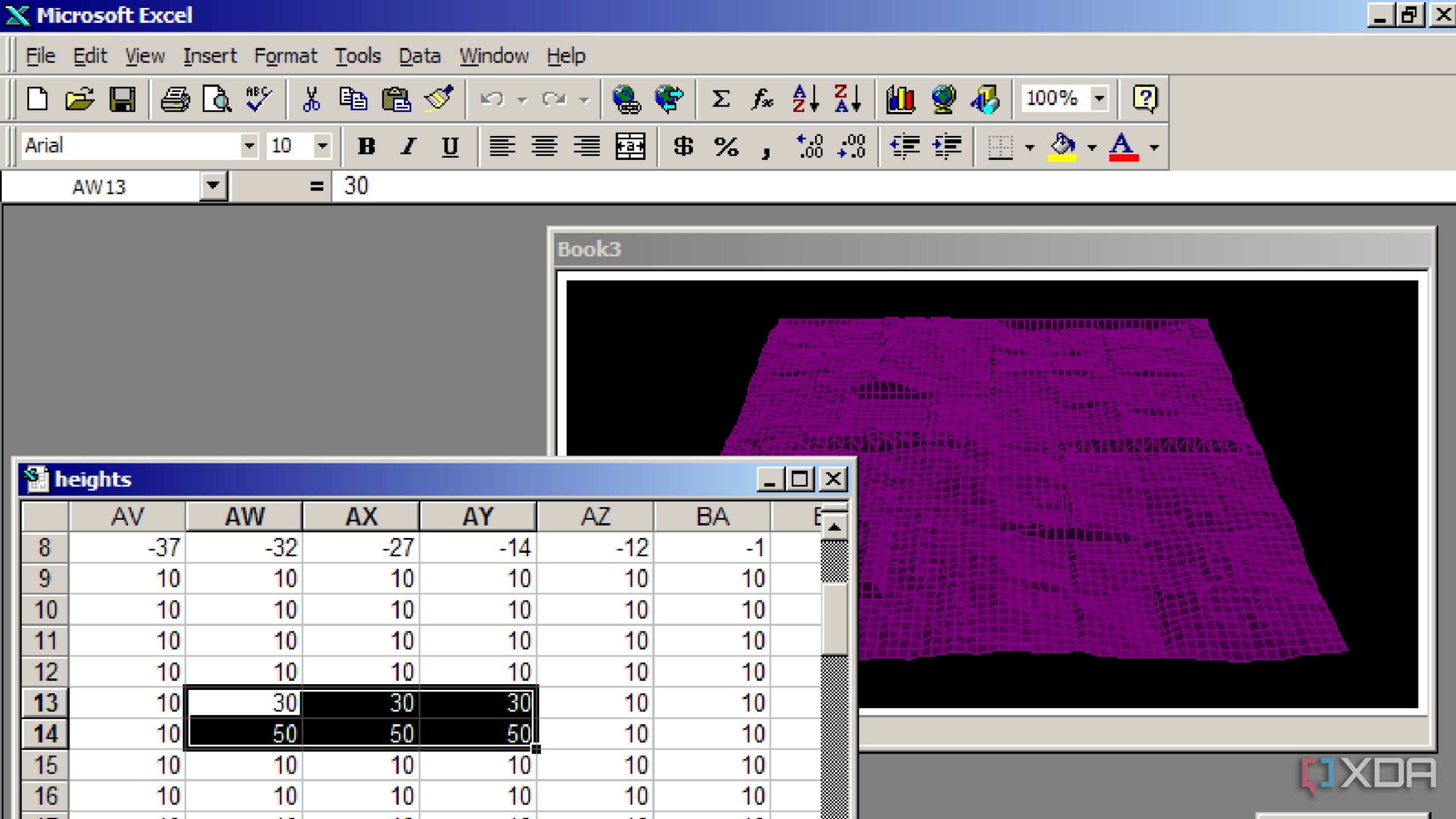The width and height of the screenshot is (1456, 819).
Task: Expand the Fill Color dropdown arrow
Action: click(x=1091, y=147)
